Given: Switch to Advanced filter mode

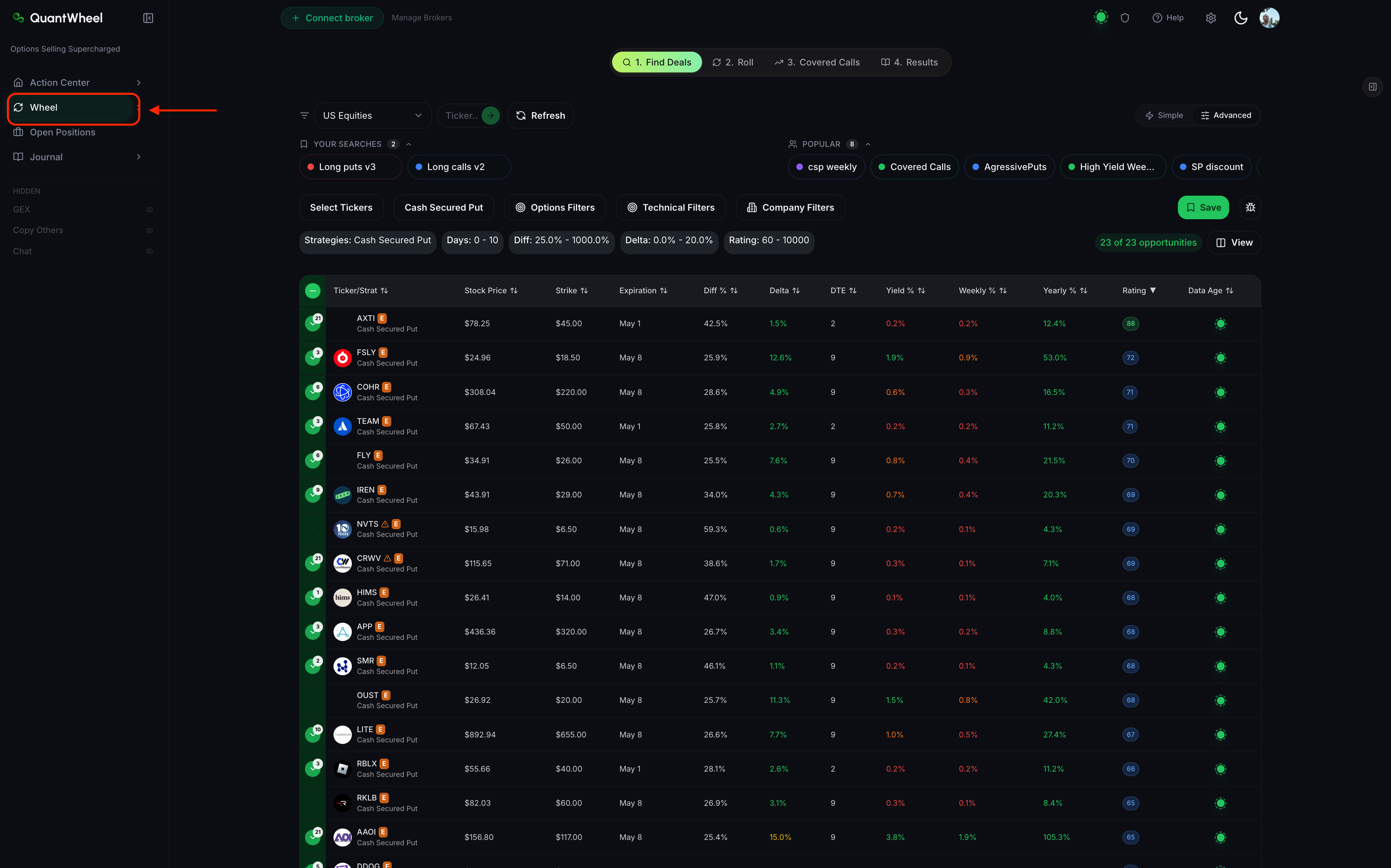Looking at the screenshot, I should coord(1225,116).
